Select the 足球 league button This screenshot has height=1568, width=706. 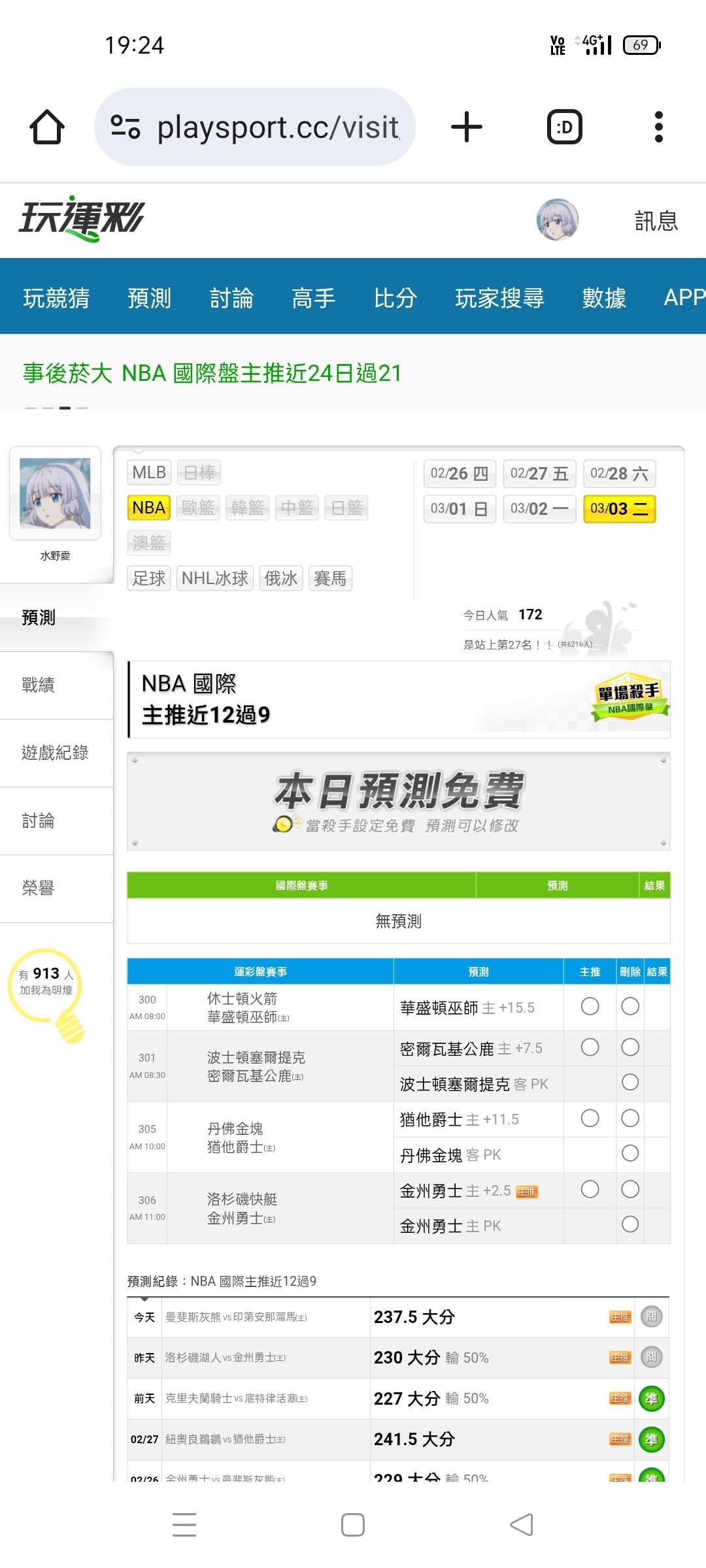pos(149,578)
